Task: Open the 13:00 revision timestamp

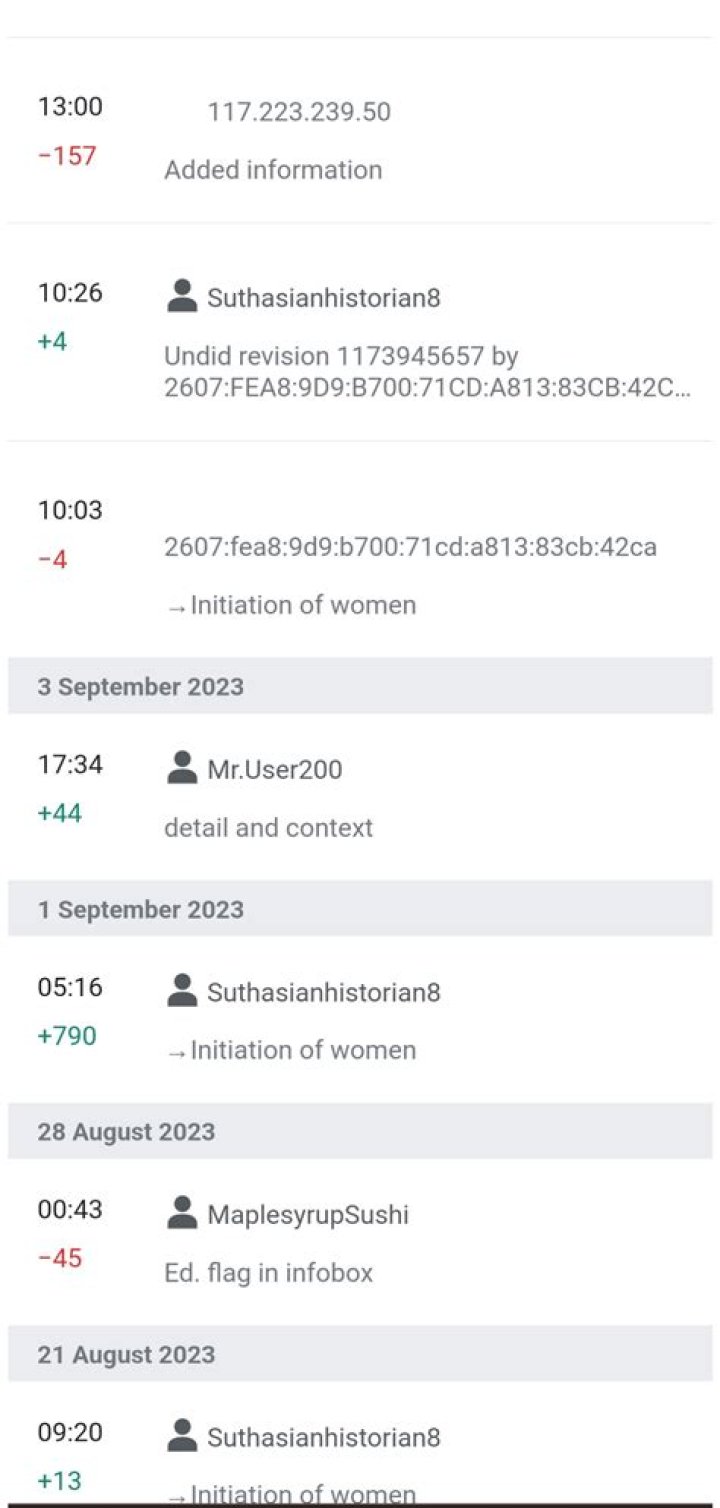Action: [x=70, y=107]
